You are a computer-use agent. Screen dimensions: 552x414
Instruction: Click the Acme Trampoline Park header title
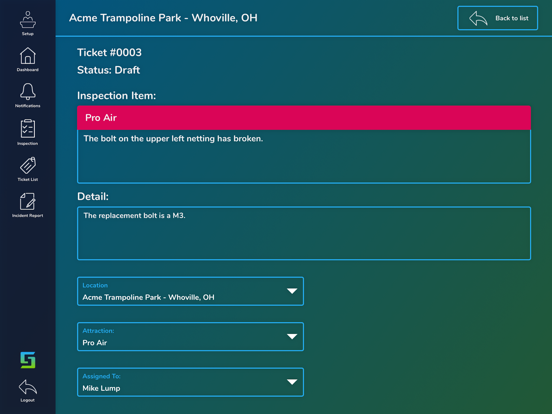point(163,18)
